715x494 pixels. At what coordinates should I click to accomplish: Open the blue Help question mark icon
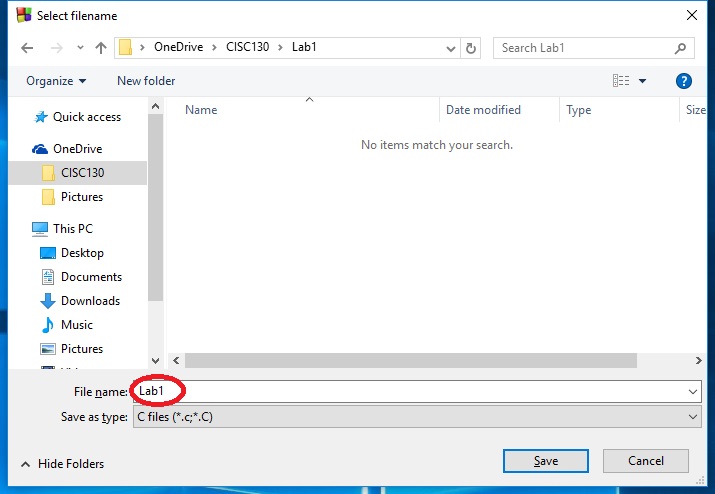coord(684,81)
